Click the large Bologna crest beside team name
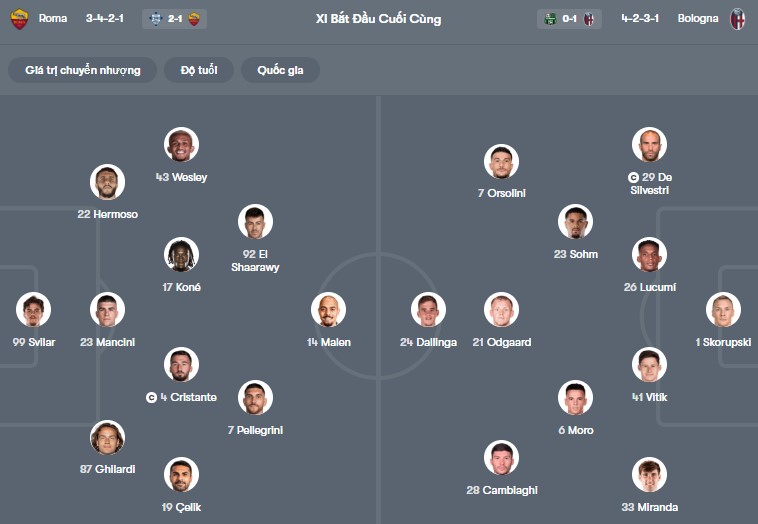Screen dimensions: 758x524 [738, 18]
